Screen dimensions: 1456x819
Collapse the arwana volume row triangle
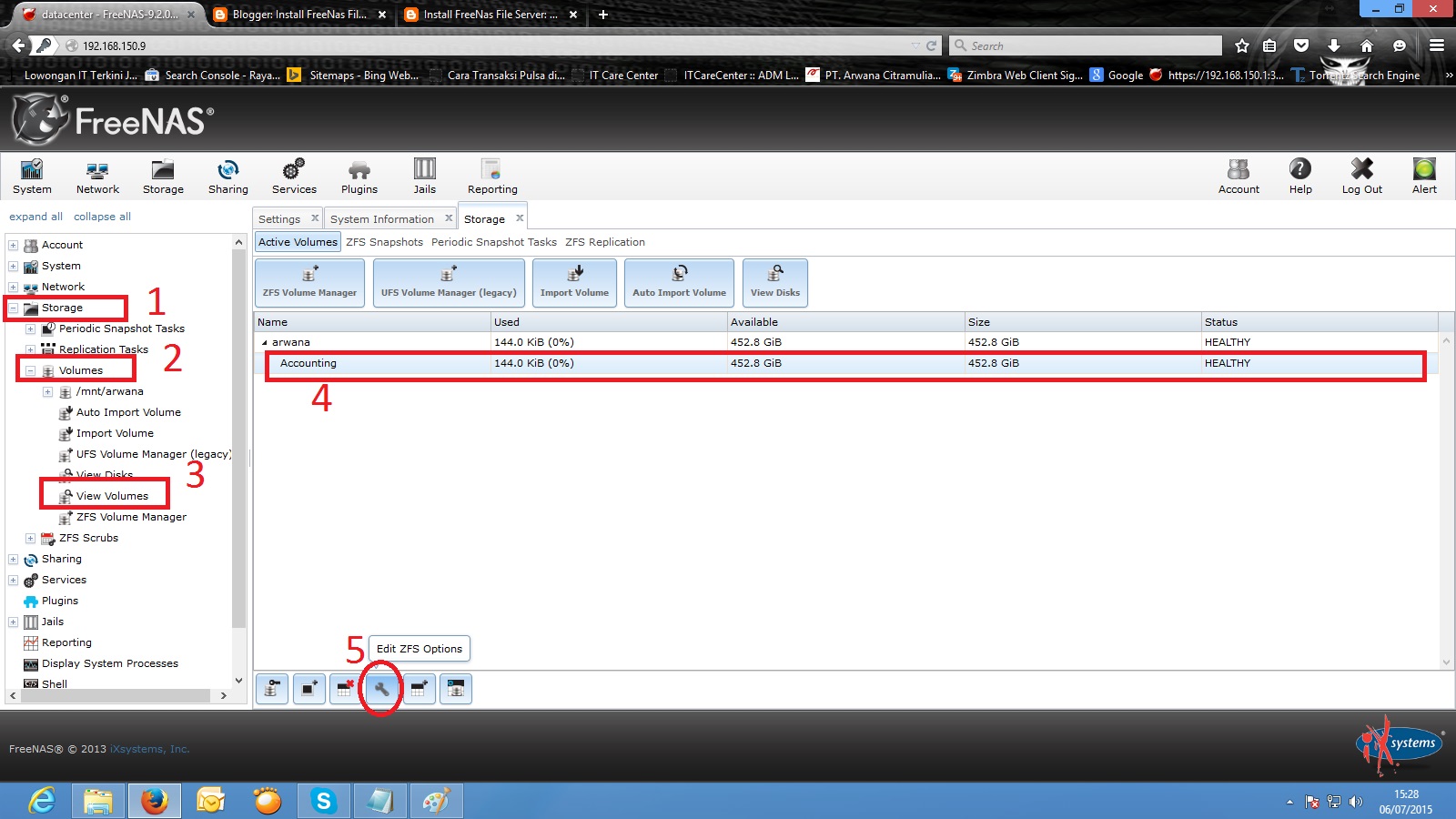tap(265, 343)
